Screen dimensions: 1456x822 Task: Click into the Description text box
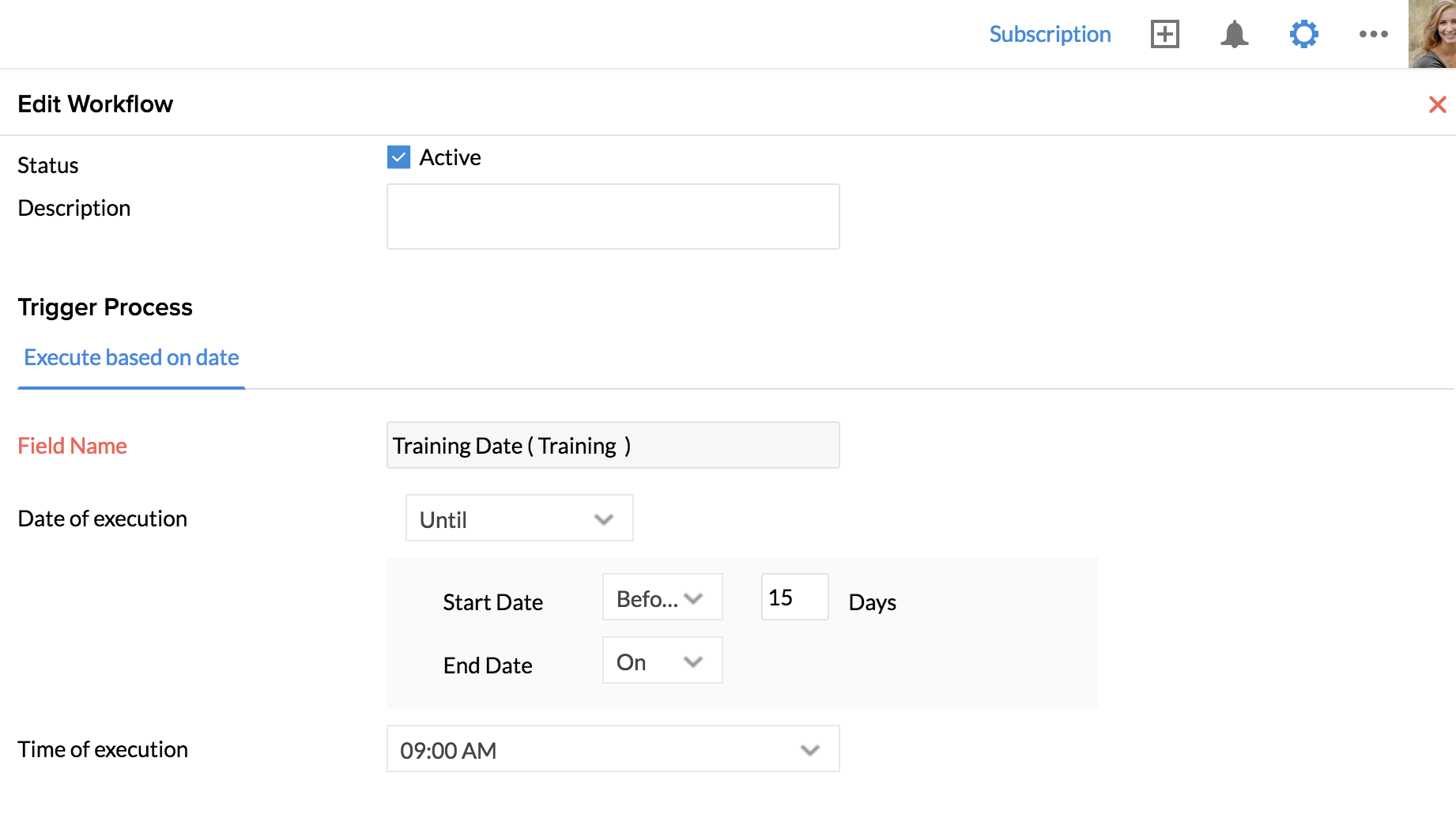[x=613, y=217]
